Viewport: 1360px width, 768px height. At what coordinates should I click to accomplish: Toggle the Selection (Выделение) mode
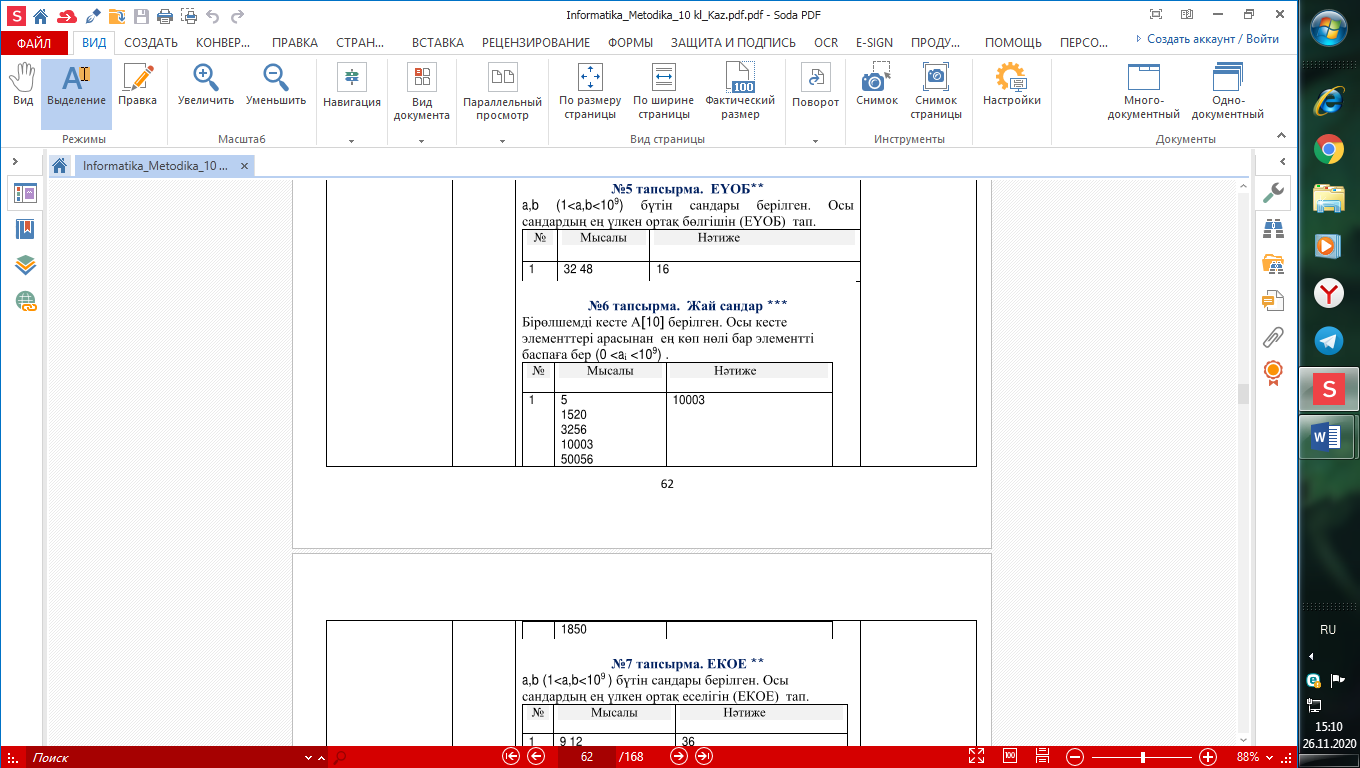(76, 86)
